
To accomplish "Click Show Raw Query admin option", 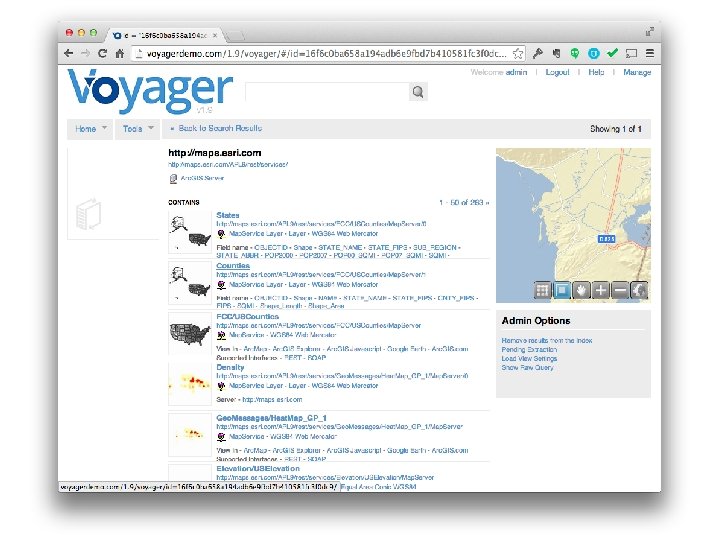I will pos(527,368).
